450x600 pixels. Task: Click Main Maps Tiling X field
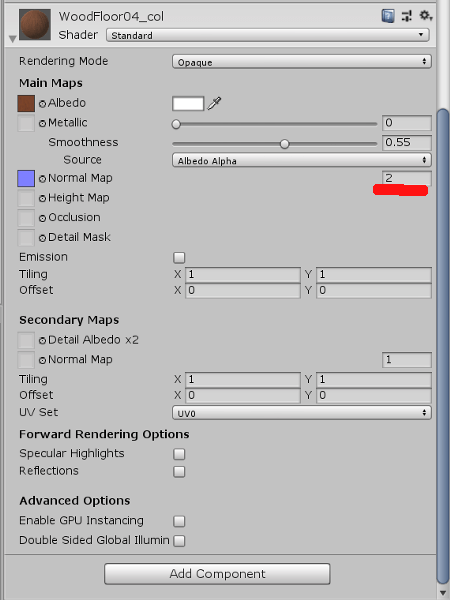243,275
